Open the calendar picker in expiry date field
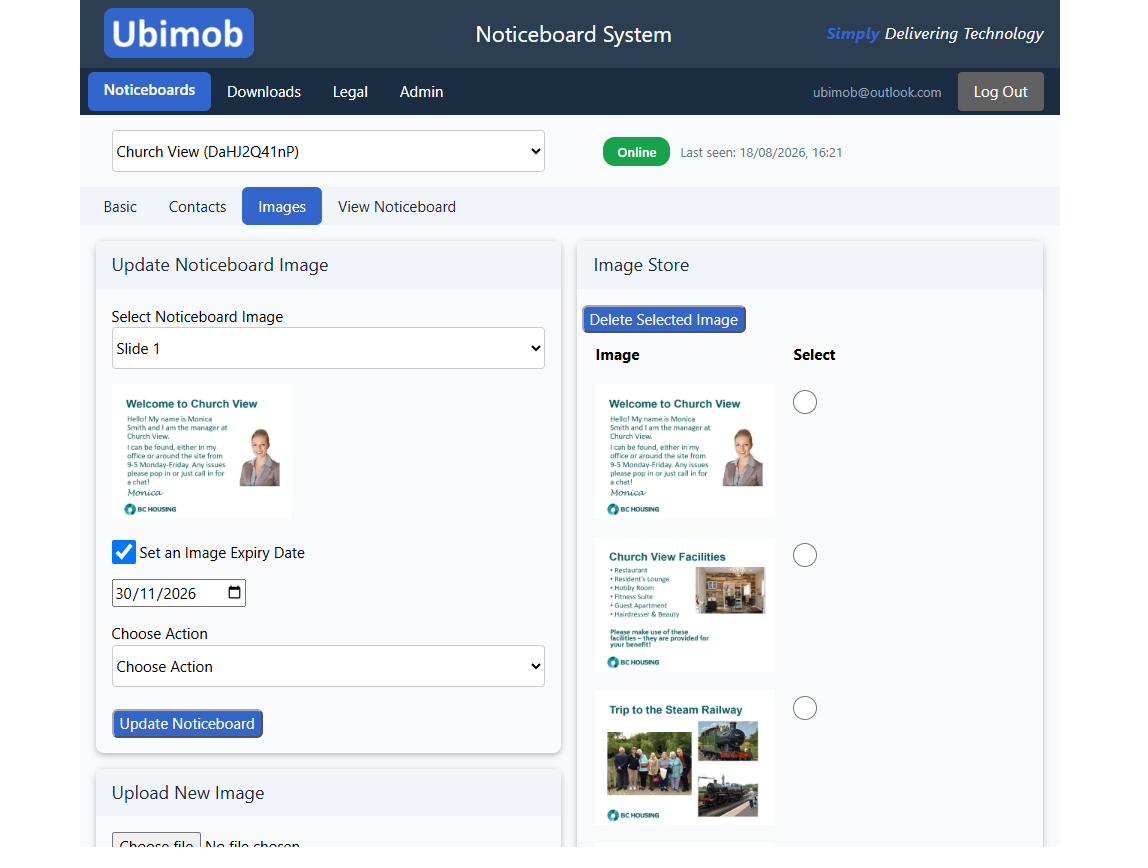This screenshot has width=1148, height=868. (234, 593)
